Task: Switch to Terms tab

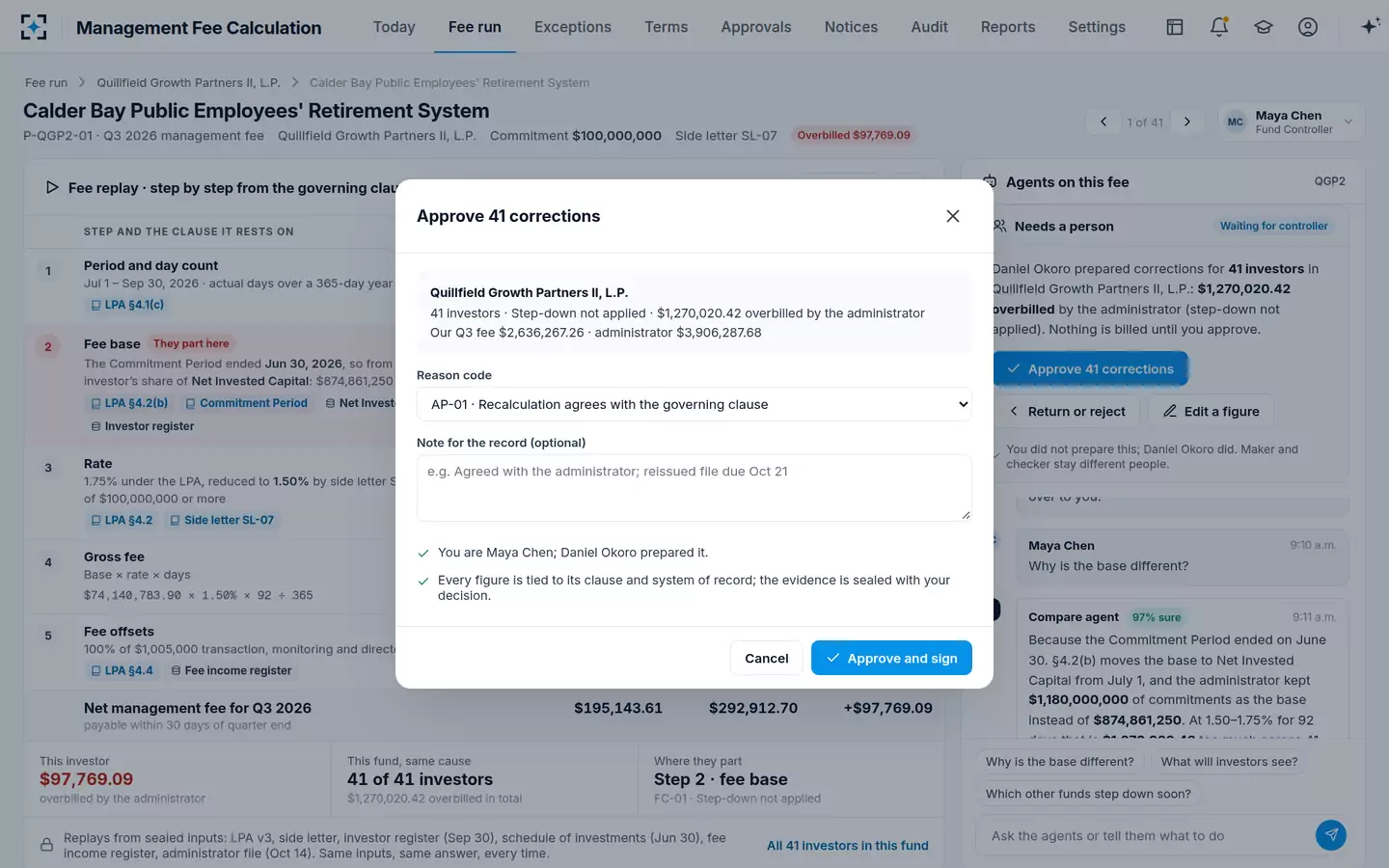Action: [x=667, y=27]
